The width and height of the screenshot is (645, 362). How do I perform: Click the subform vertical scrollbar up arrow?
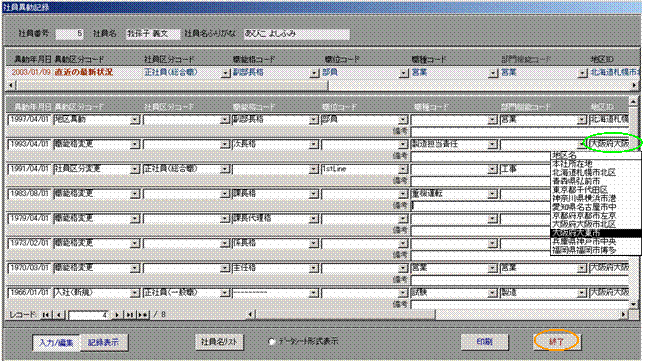(633, 101)
